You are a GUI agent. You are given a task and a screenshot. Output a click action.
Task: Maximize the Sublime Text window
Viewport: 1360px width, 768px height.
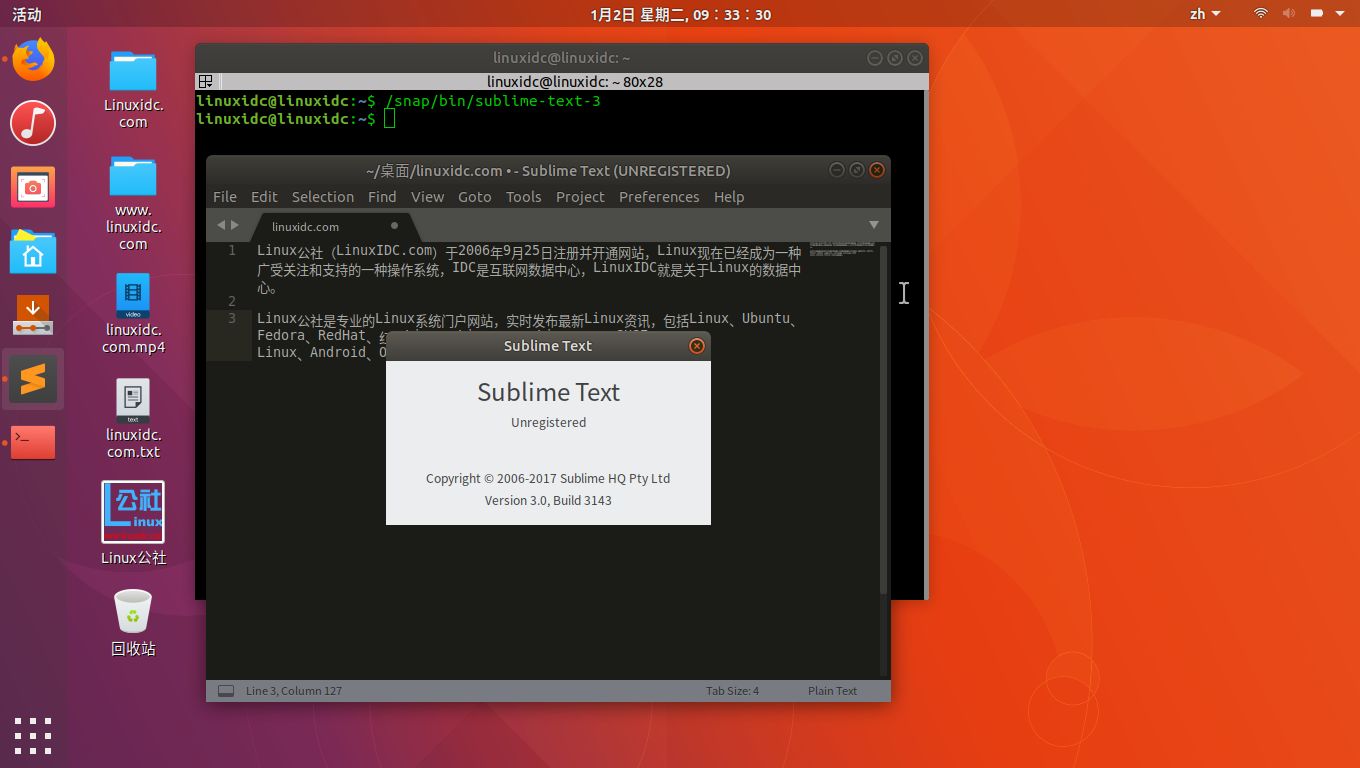[x=857, y=170]
